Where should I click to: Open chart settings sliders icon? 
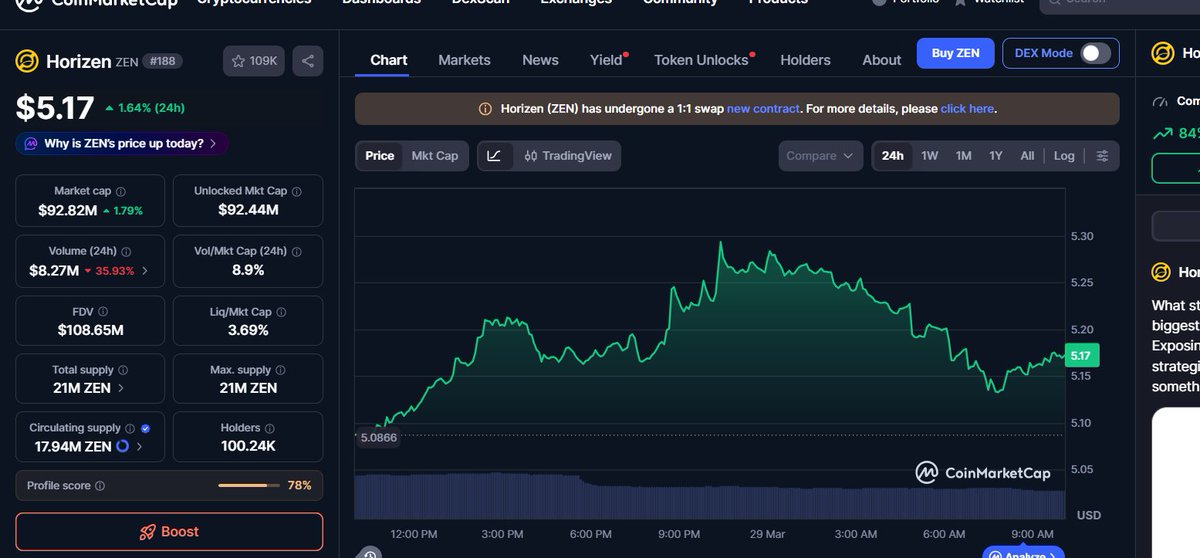[x=1103, y=156]
